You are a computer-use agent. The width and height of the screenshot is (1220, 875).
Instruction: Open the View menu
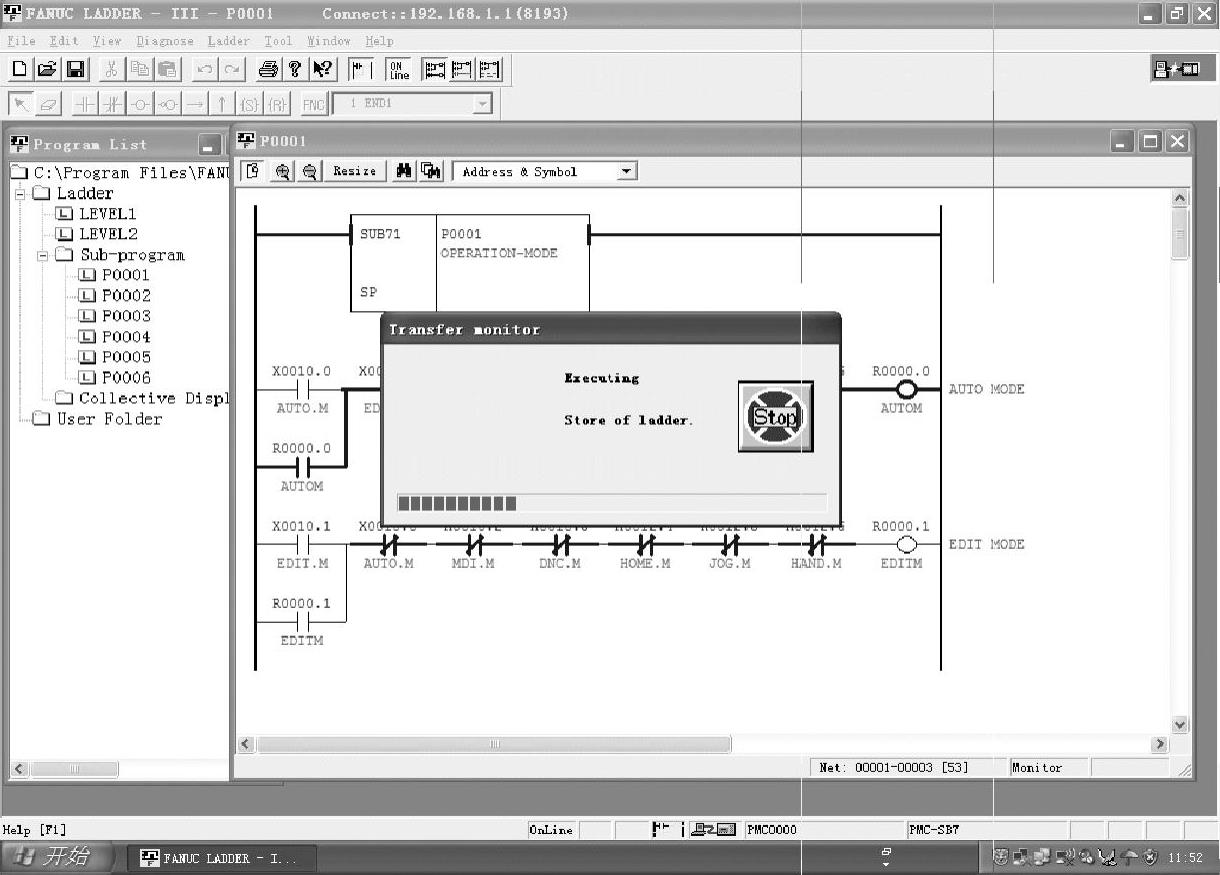[107, 41]
